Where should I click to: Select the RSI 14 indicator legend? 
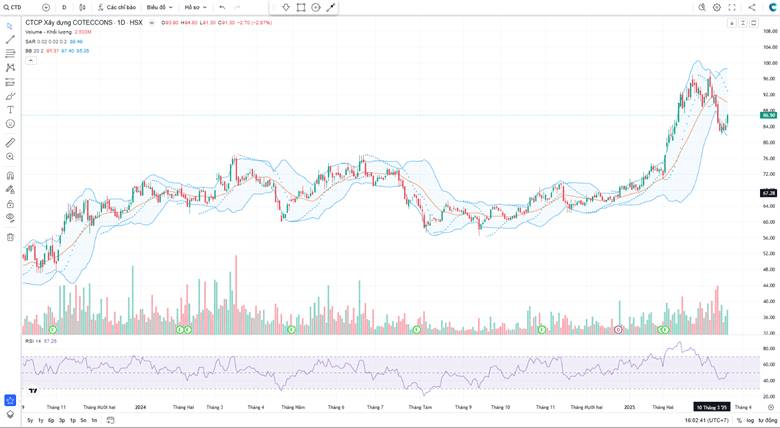pyautogui.click(x=33, y=341)
